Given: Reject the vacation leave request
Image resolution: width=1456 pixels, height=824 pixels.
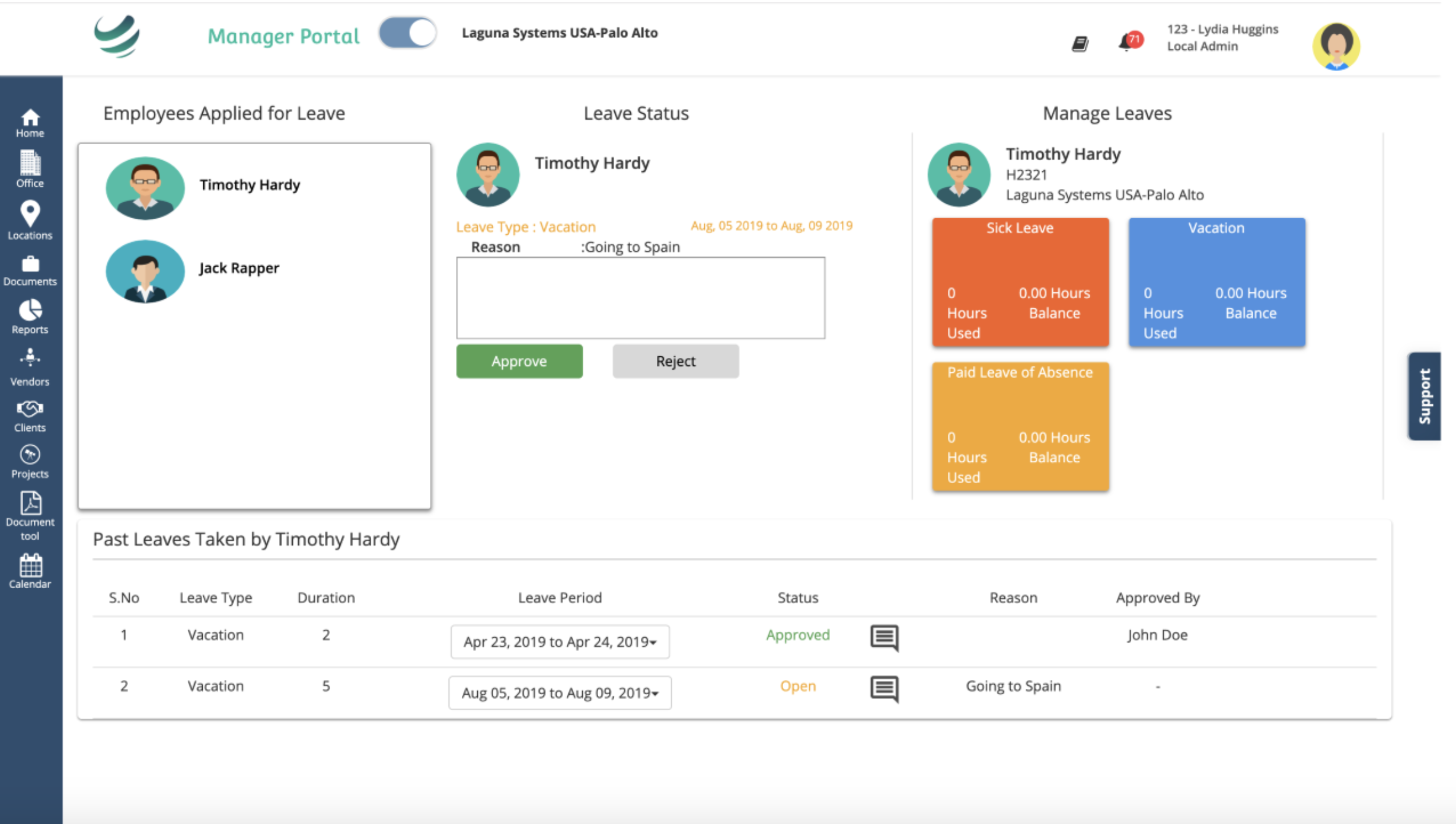Looking at the screenshot, I should click(x=675, y=361).
